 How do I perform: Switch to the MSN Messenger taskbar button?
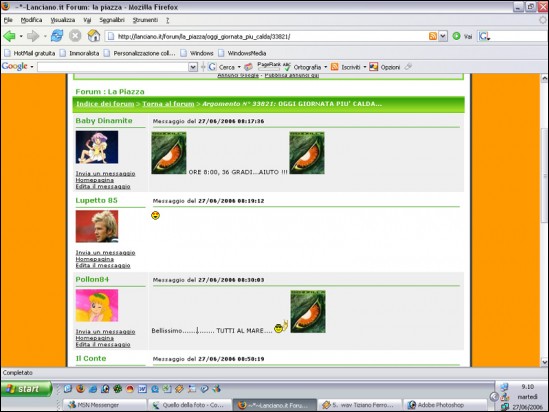[x=105, y=405]
